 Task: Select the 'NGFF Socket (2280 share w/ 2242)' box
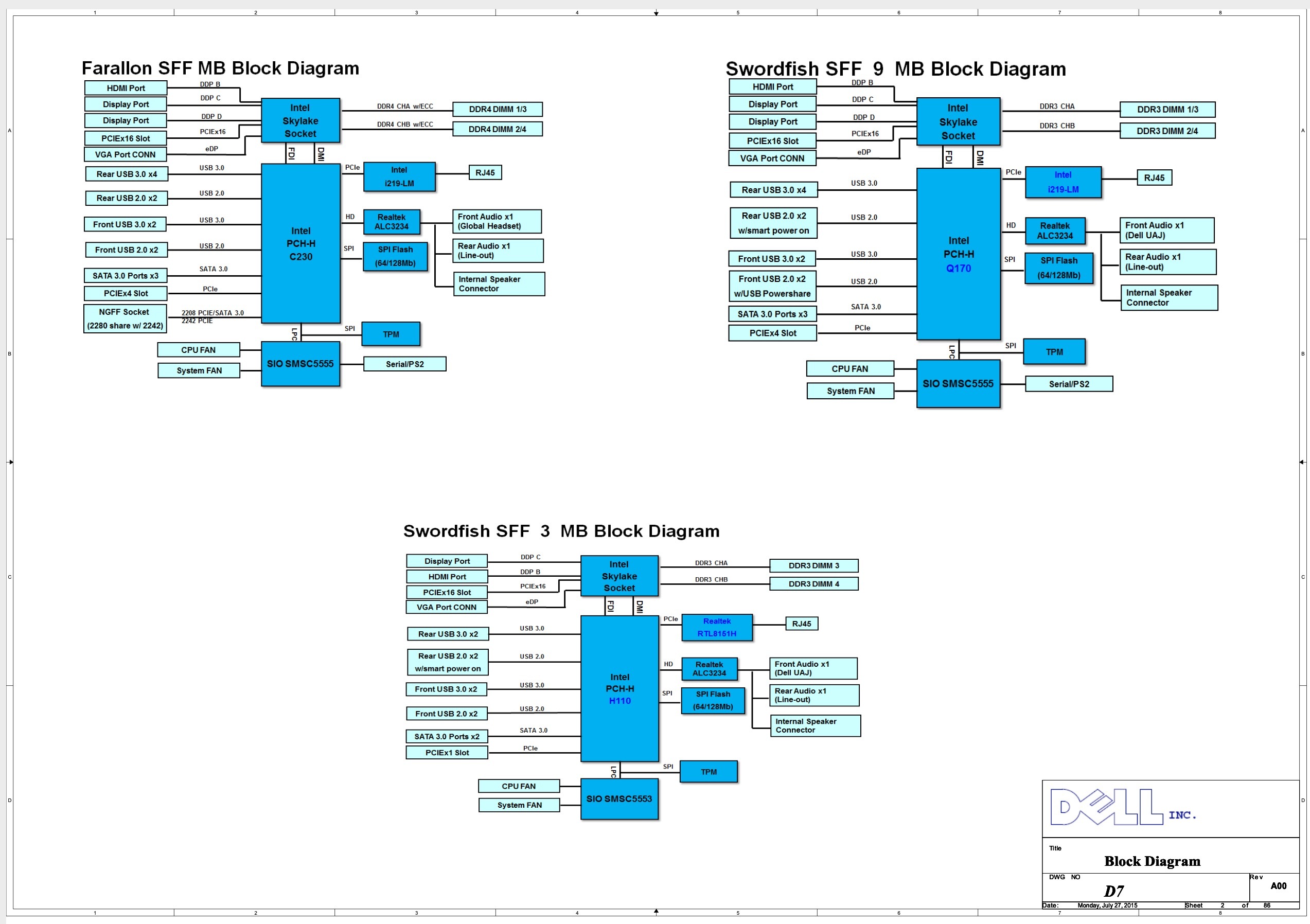pyautogui.click(x=125, y=319)
